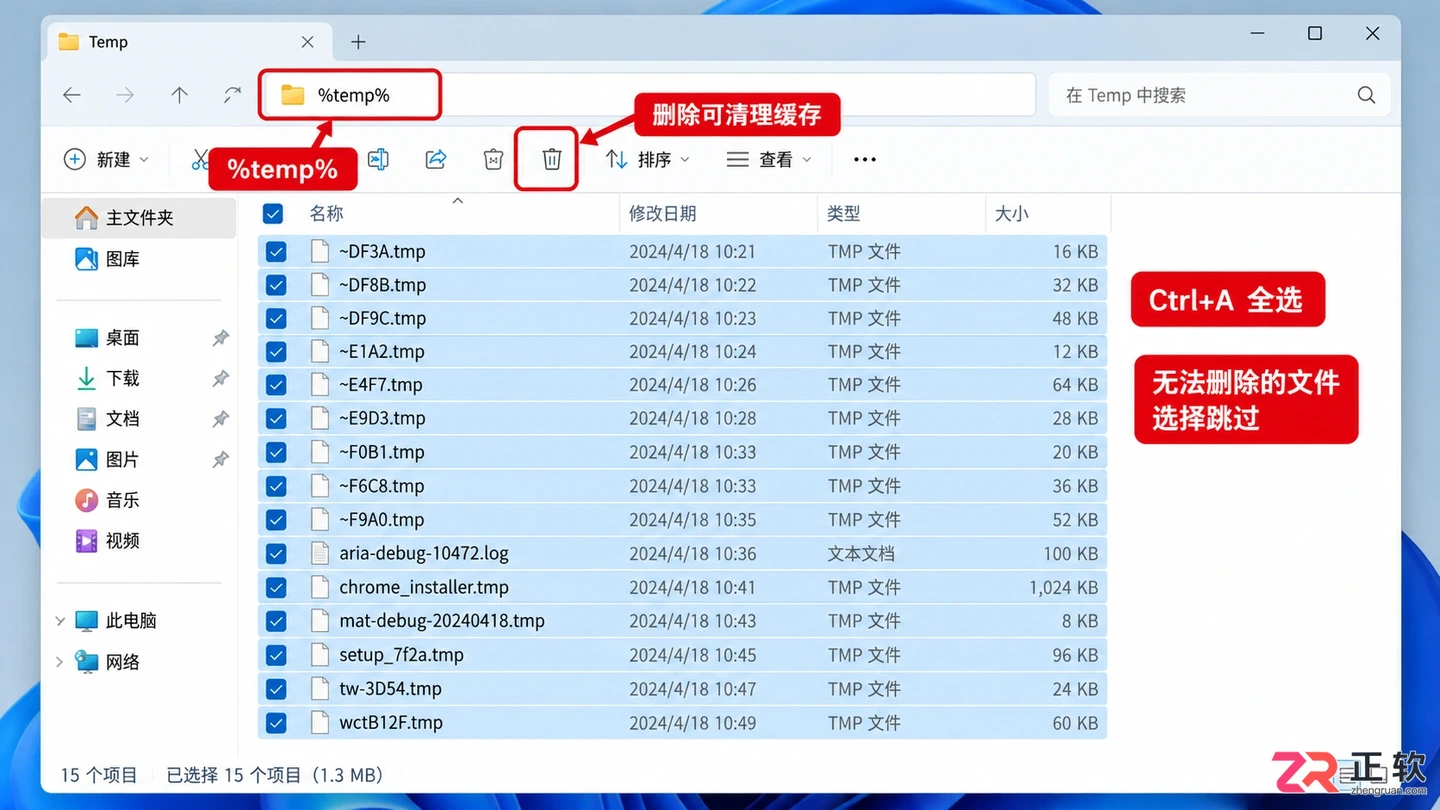Toggle the select-all checkbox in the header
Screen dimensions: 1440x810
(x=272, y=213)
